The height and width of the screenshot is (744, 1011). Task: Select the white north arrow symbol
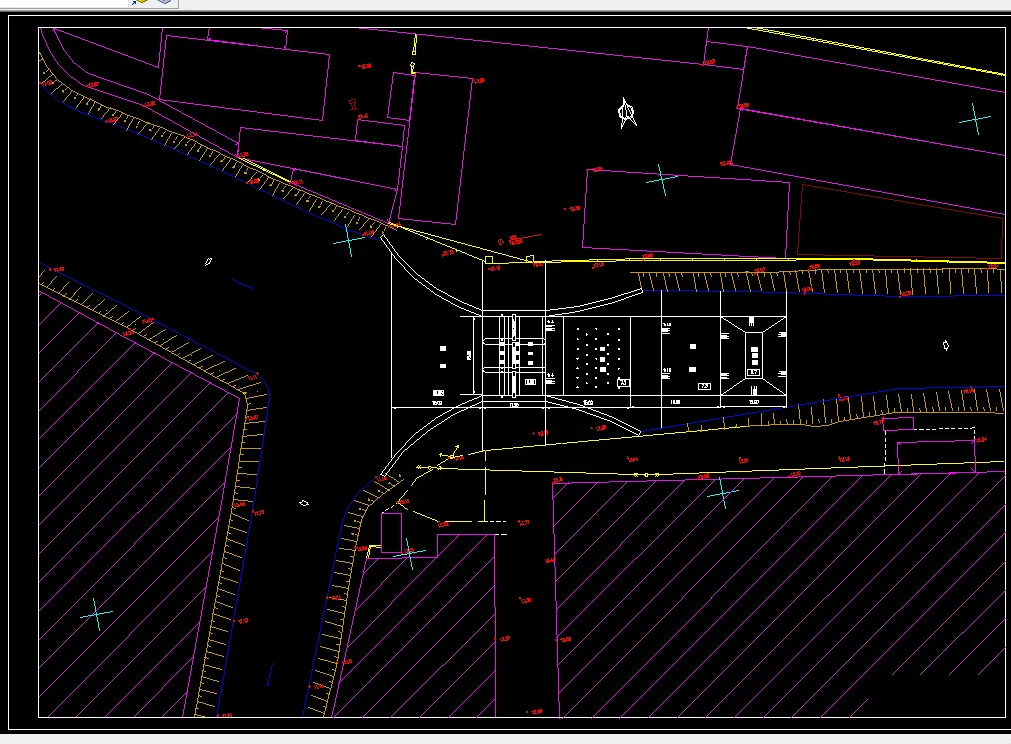[x=627, y=113]
